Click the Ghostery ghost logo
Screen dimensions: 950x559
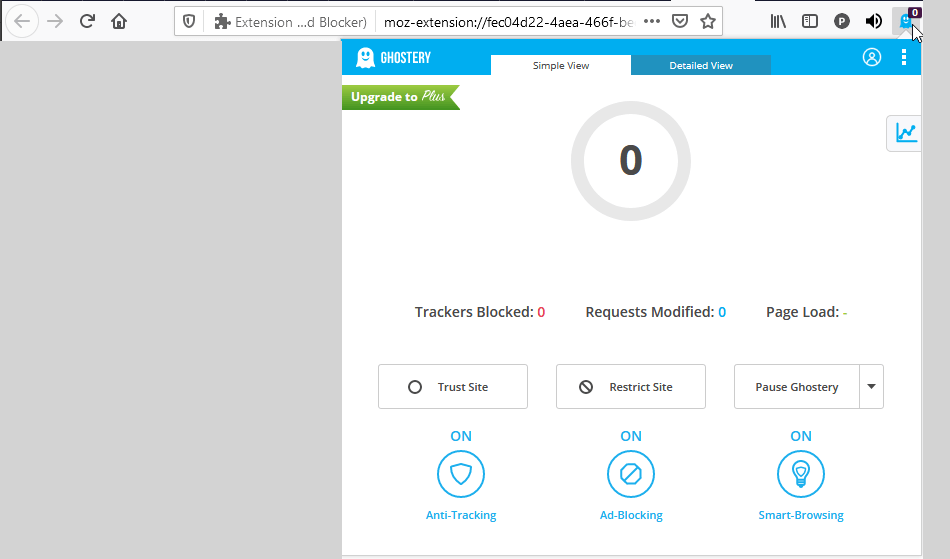point(365,58)
